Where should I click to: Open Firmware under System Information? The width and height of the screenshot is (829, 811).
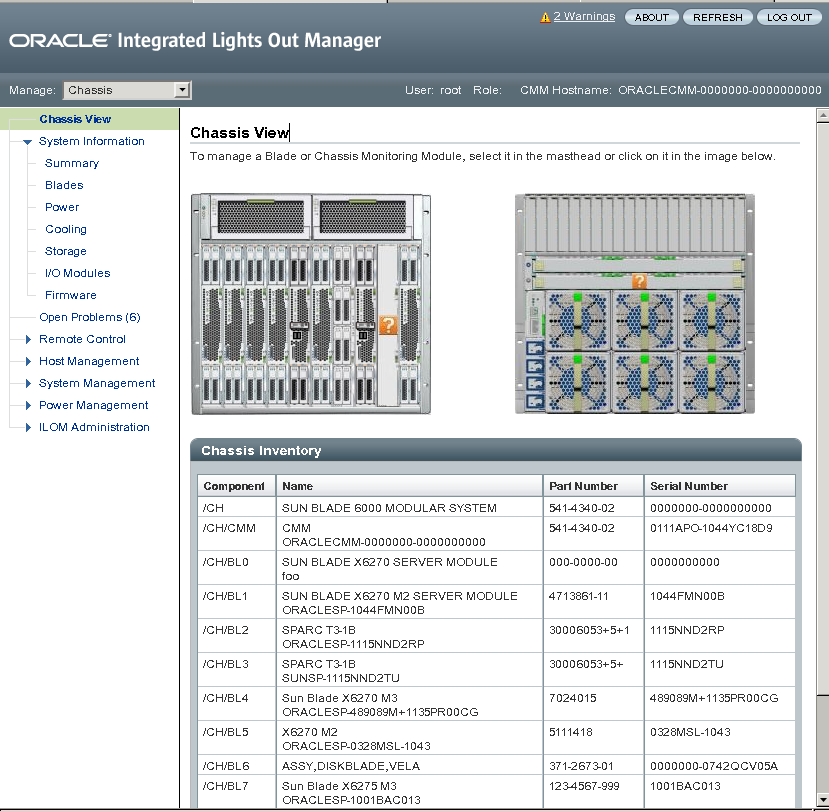pos(71,295)
